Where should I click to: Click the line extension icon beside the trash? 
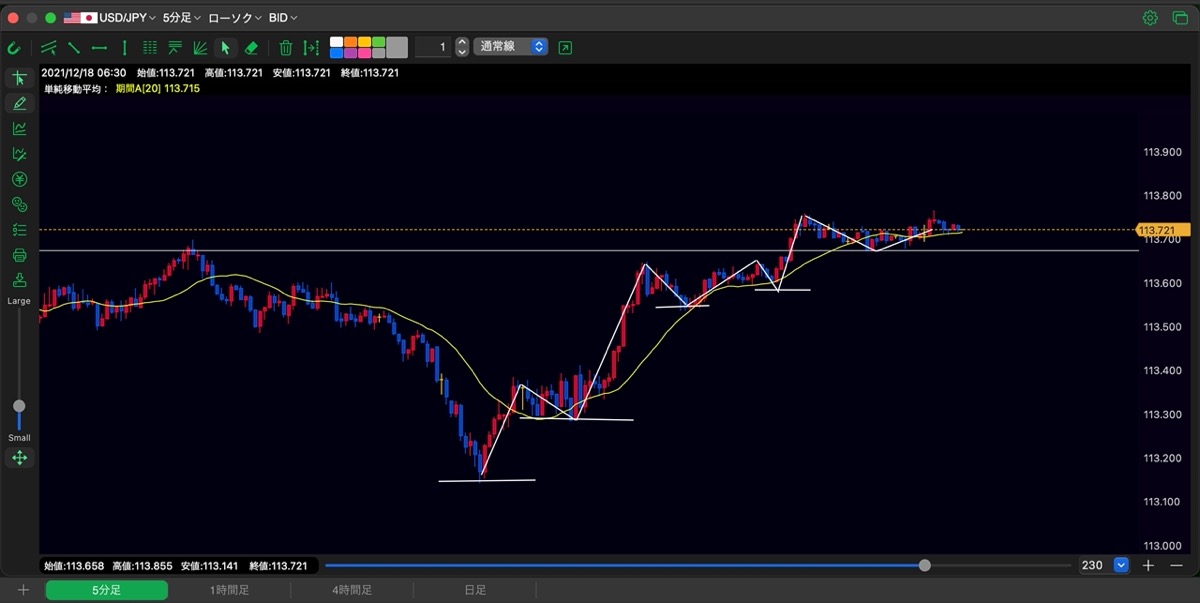click(312, 47)
